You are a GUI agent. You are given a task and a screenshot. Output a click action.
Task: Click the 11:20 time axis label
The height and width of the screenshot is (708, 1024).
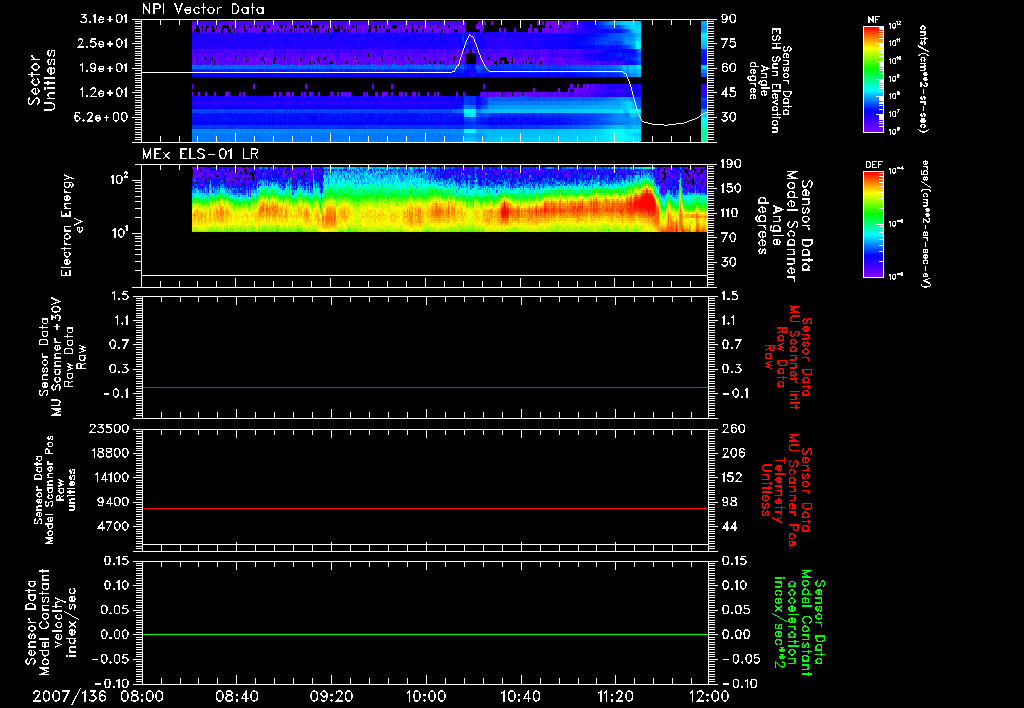pyautogui.click(x=615, y=696)
